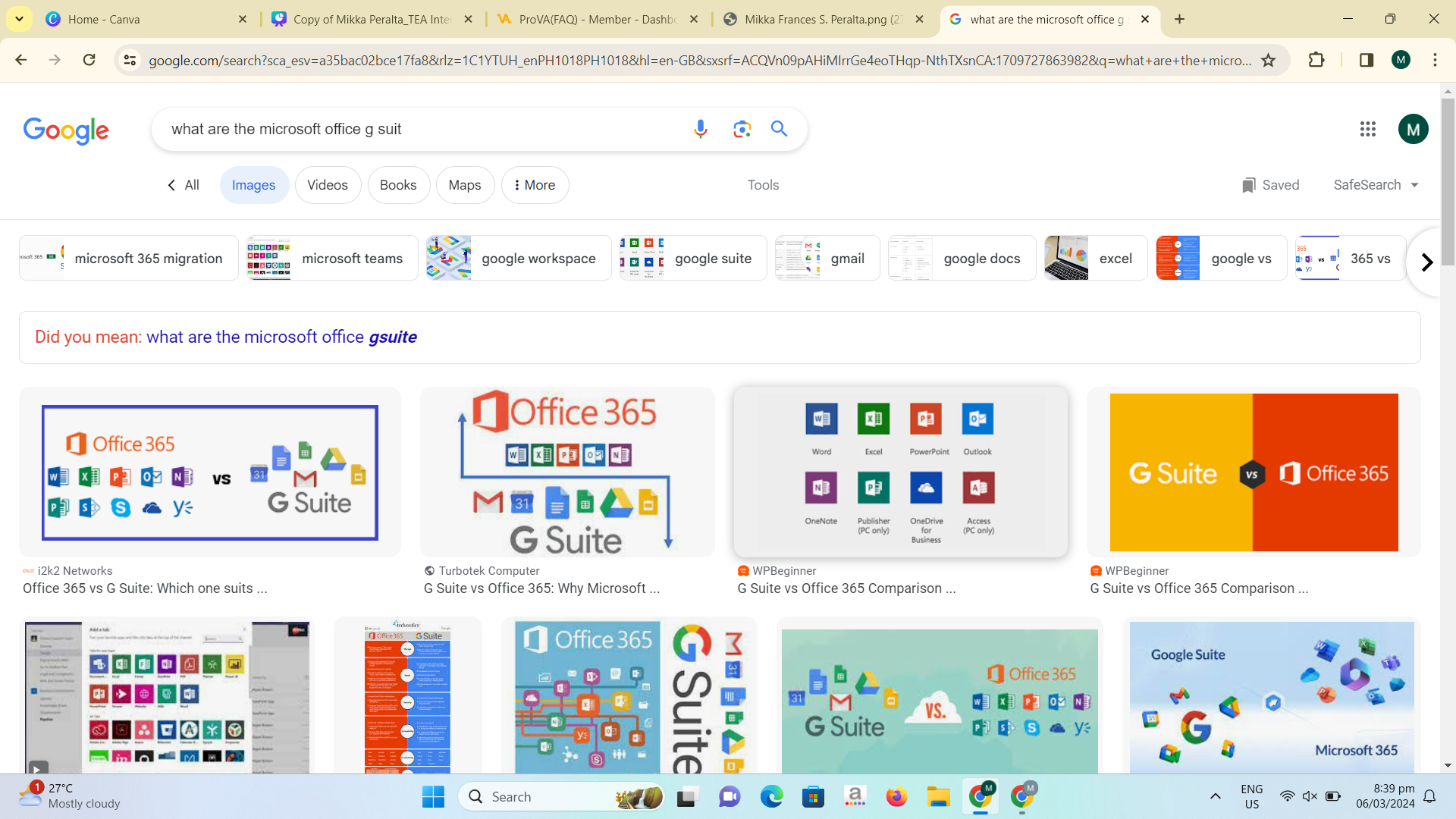Open Google Lens image search

pyautogui.click(x=742, y=130)
